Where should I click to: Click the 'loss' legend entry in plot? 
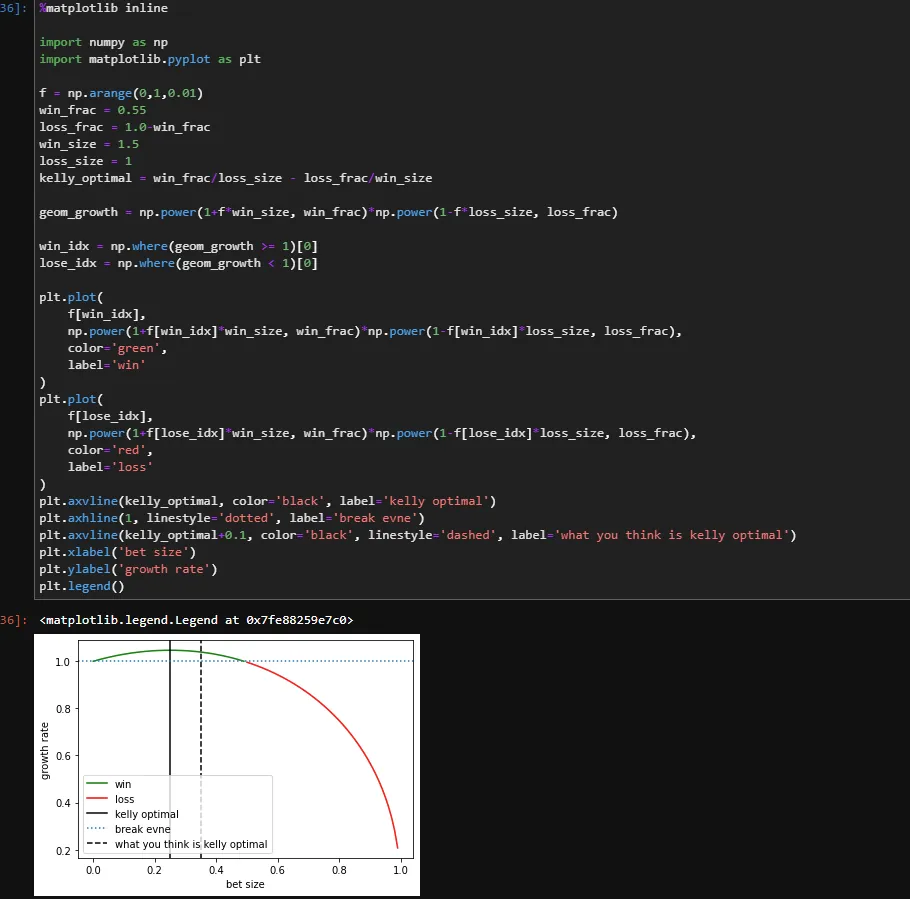click(110, 799)
